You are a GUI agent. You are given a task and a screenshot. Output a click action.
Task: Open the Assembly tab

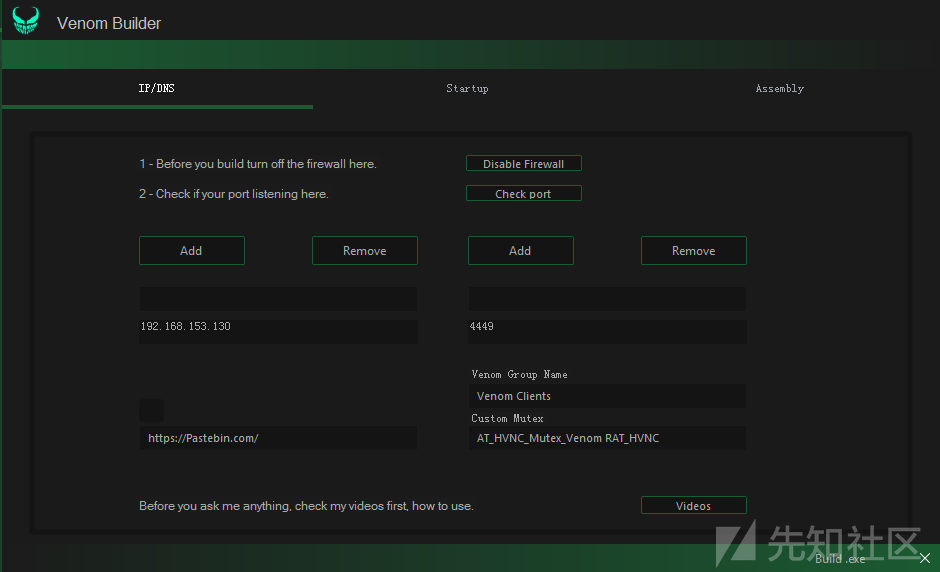(x=779, y=88)
